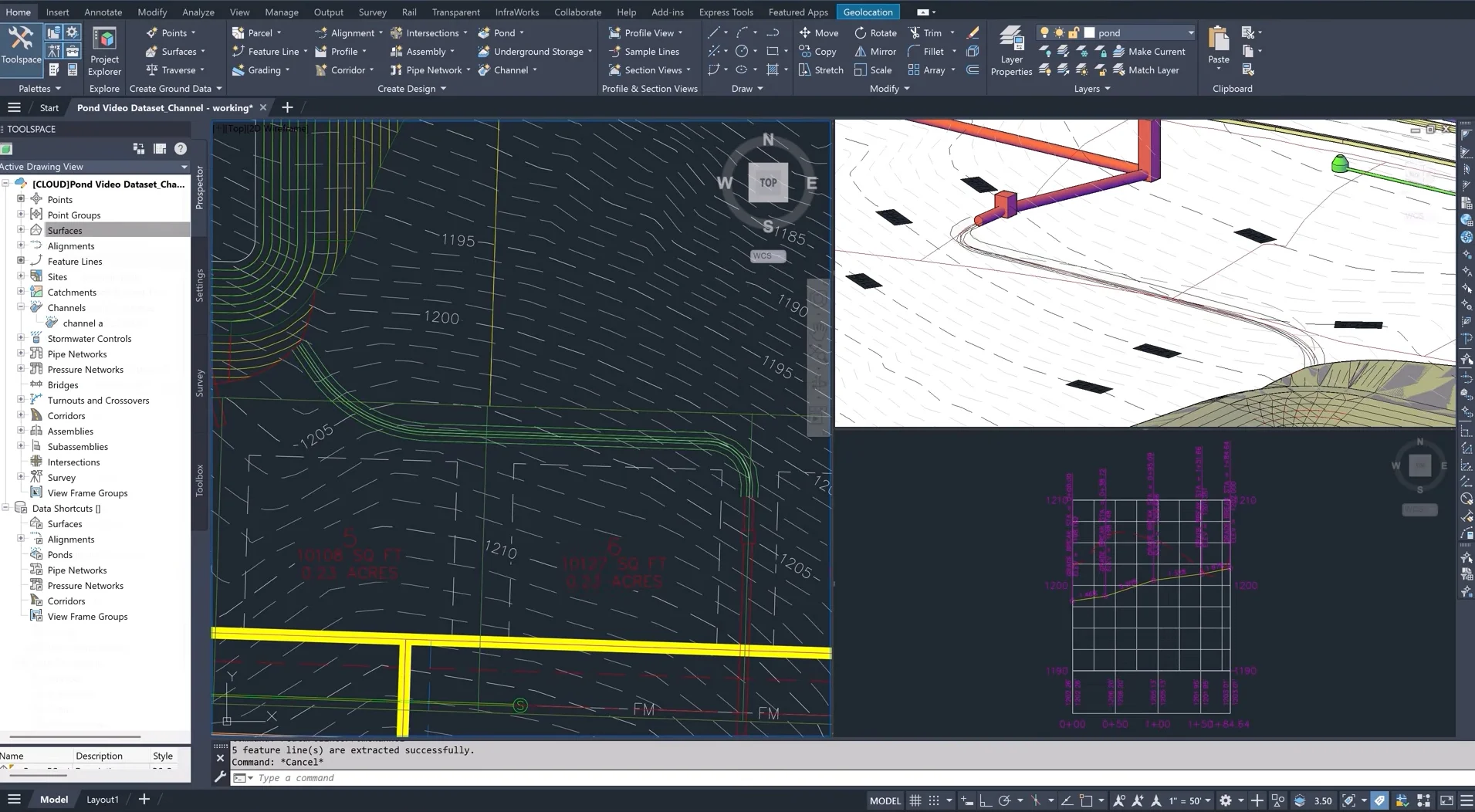
Task: Toggle grid display in the status bar
Action: point(915,800)
